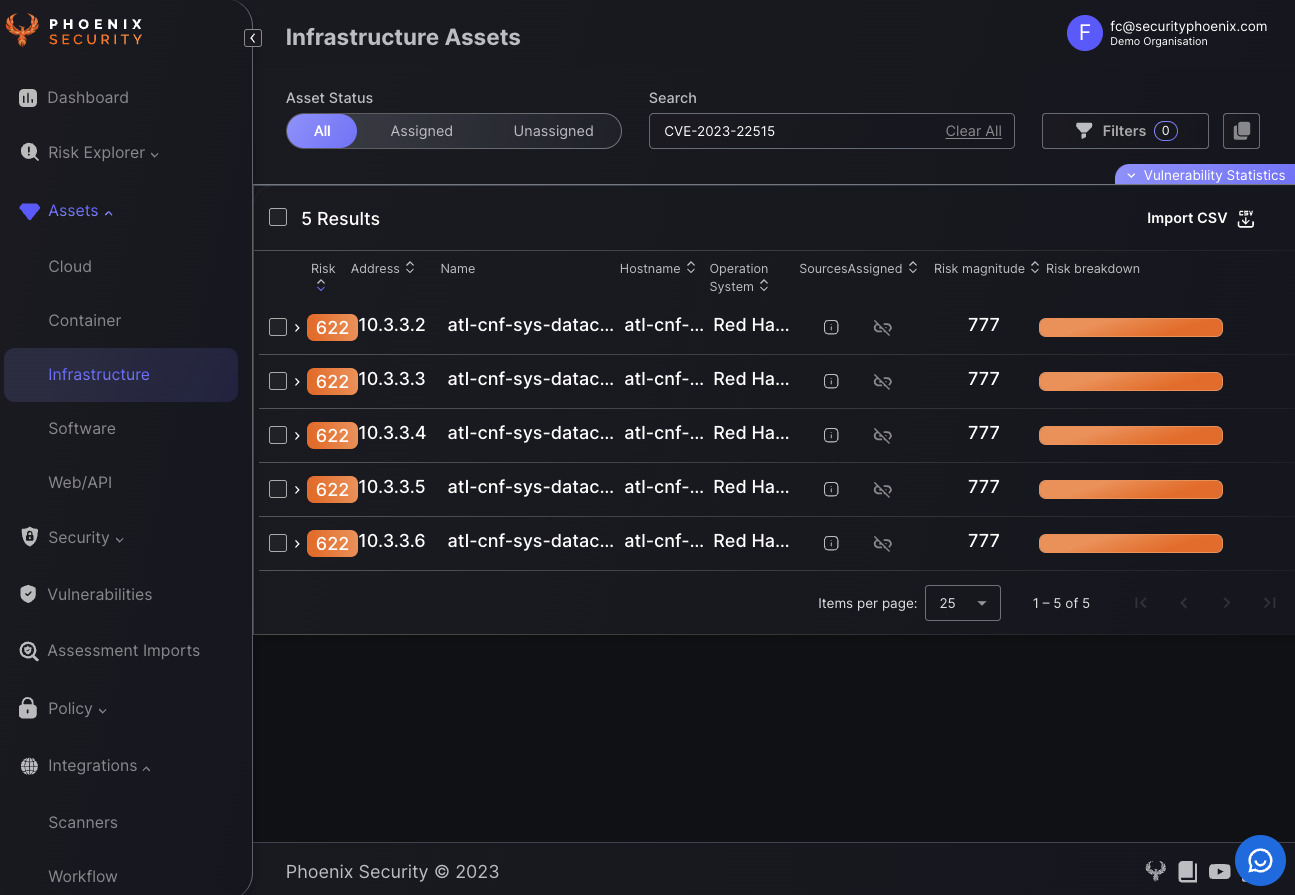Open sources info icon for 10.3.3.3
The height and width of the screenshot is (895, 1295).
(831, 381)
